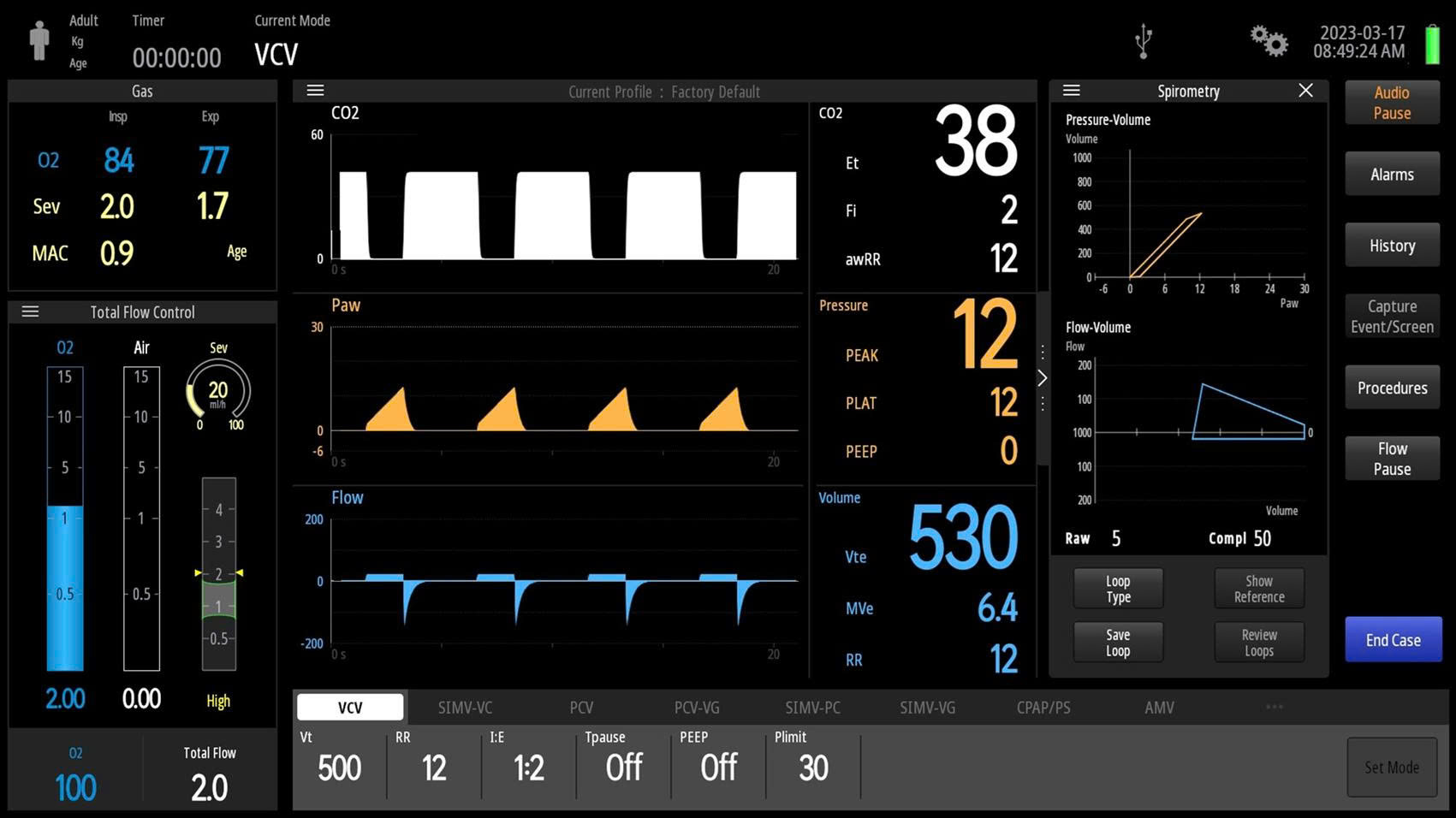1456x818 pixels.
Task: Select the active VCV tab
Action: (350, 708)
